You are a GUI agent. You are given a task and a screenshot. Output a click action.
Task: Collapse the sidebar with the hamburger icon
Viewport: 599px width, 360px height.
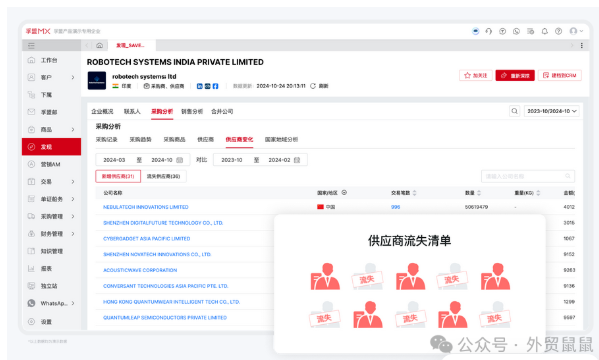(x=31, y=46)
